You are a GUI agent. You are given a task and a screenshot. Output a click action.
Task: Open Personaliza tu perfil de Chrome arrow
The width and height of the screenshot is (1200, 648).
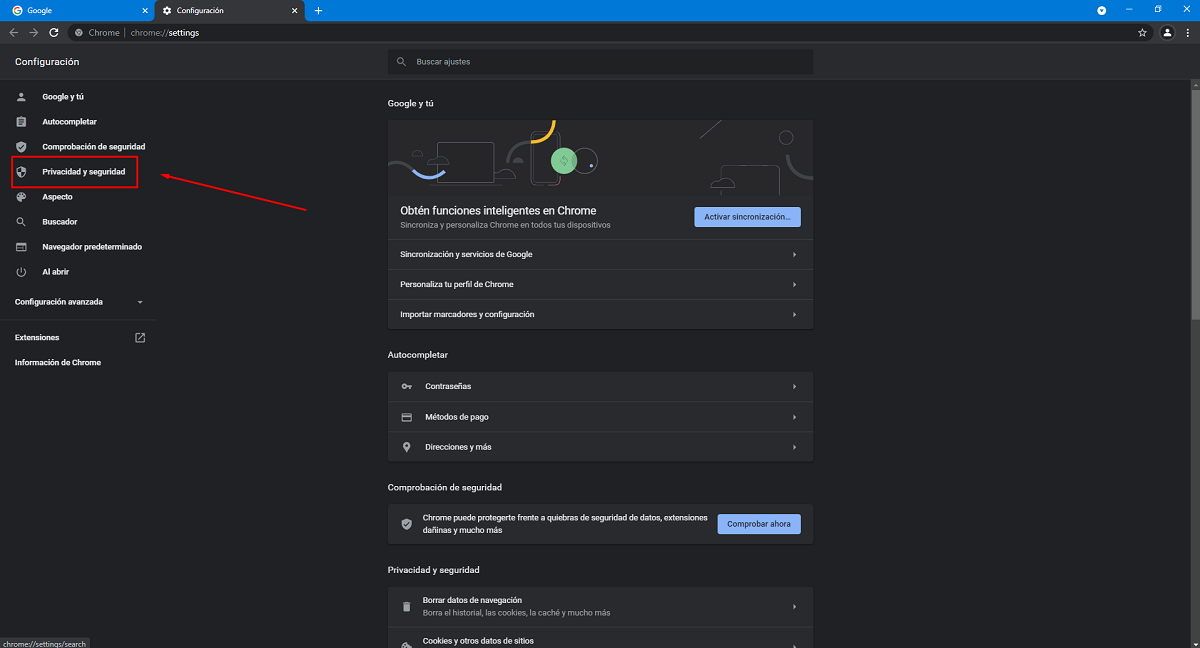794,285
